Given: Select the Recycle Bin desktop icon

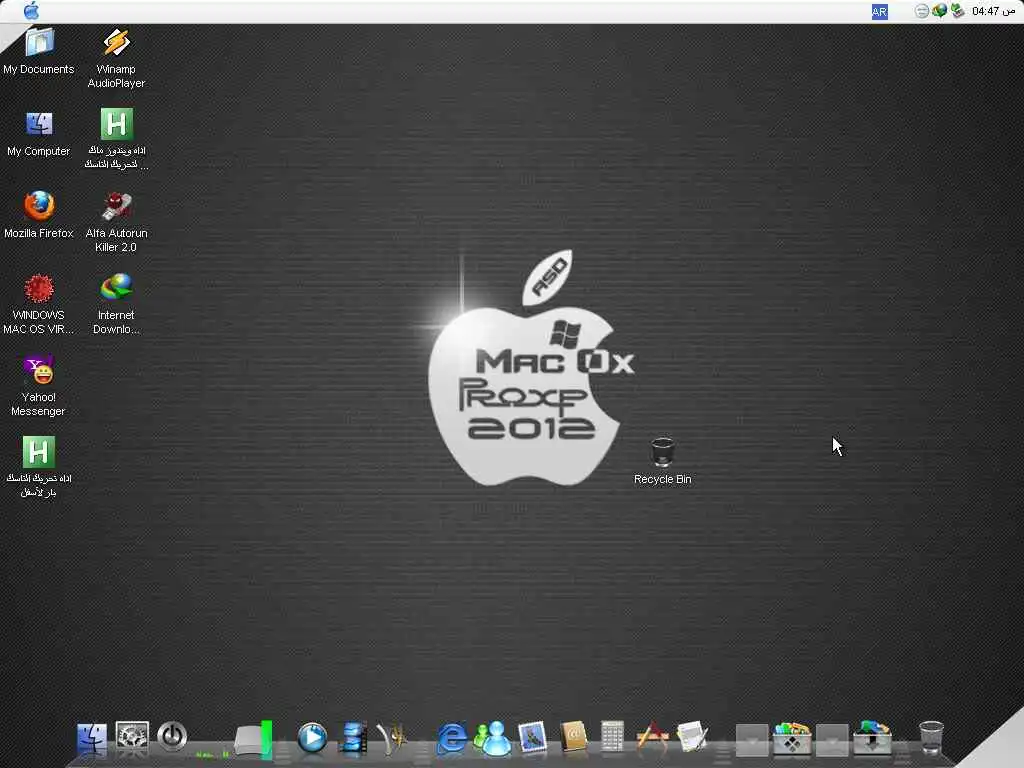Looking at the screenshot, I should tap(662, 452).
